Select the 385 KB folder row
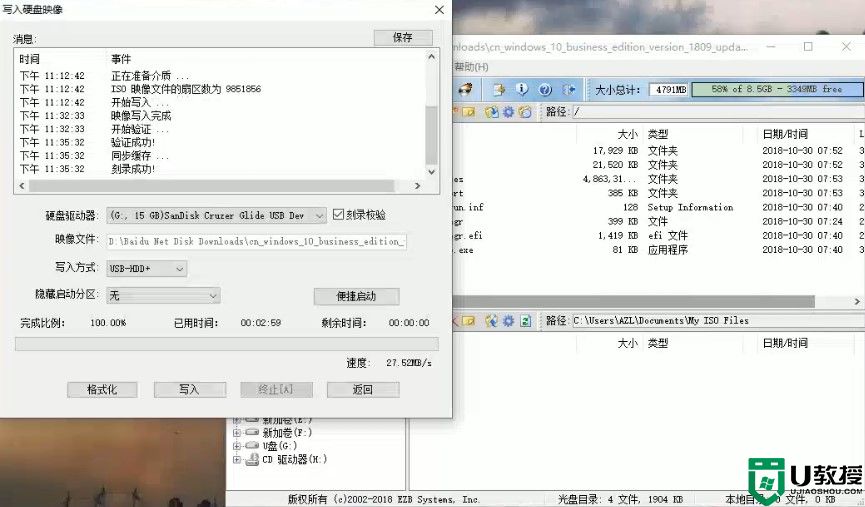The width and height of the screenshot is (865, 507). click(x=658, y=193)
